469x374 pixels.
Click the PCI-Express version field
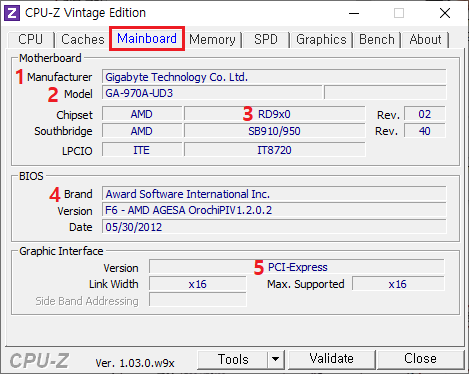[297, 267]
